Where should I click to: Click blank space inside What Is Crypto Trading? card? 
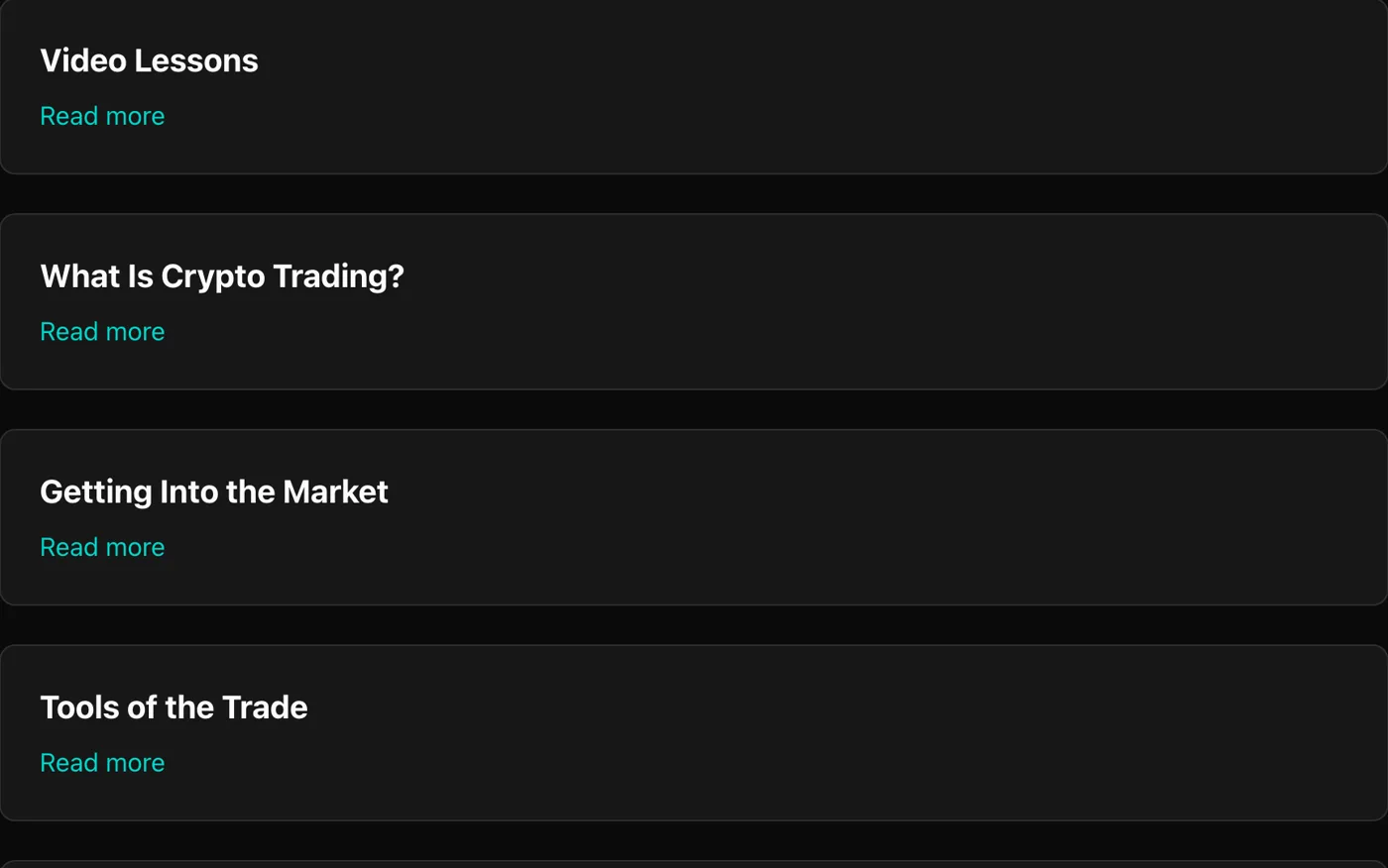click(793, 302)
